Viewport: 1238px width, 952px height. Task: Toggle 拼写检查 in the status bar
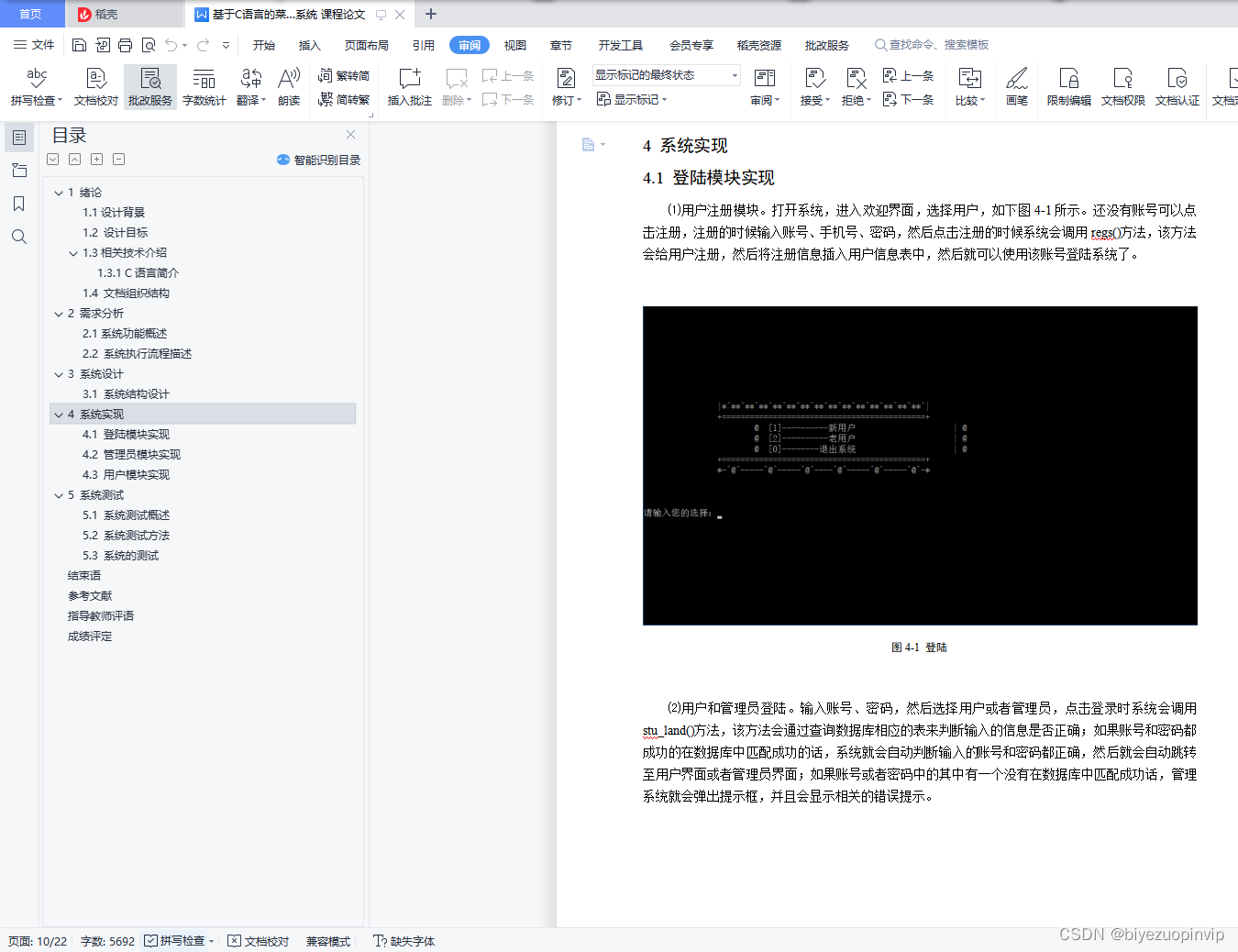(177, 941)
